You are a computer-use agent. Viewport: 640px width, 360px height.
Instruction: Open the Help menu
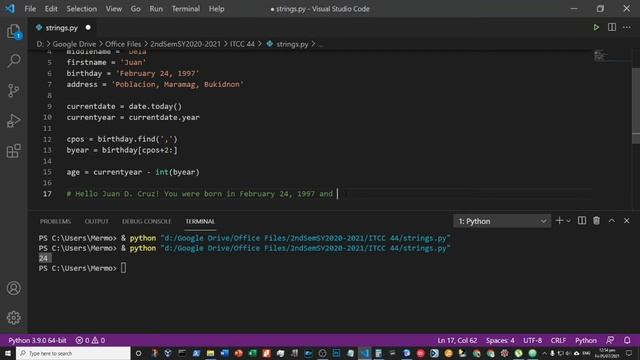(x=216, y=9)
